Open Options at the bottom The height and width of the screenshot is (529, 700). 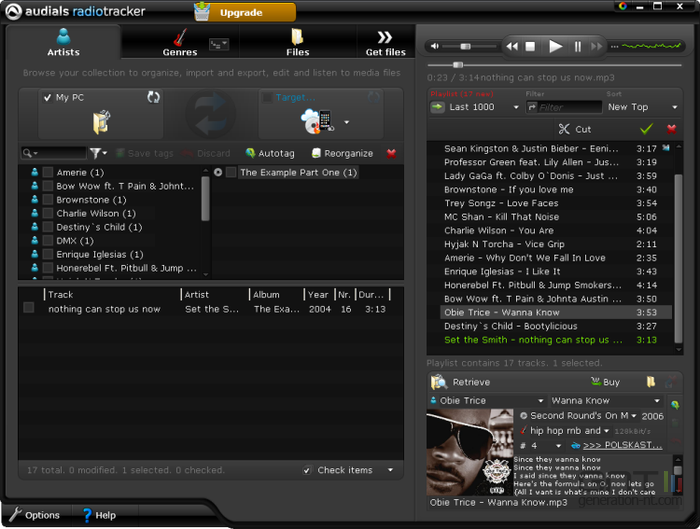(x=35, y=515)
